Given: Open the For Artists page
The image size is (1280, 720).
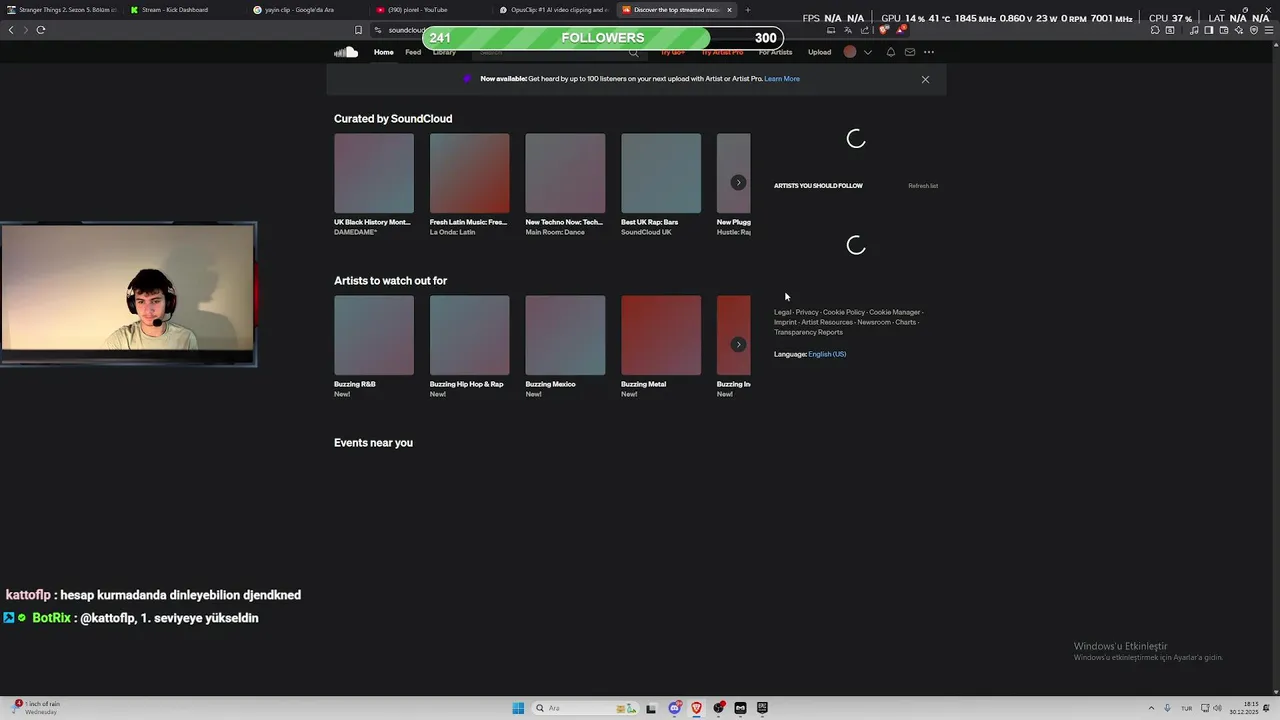Looking at the screenshot, I should [x=775, y=52].
